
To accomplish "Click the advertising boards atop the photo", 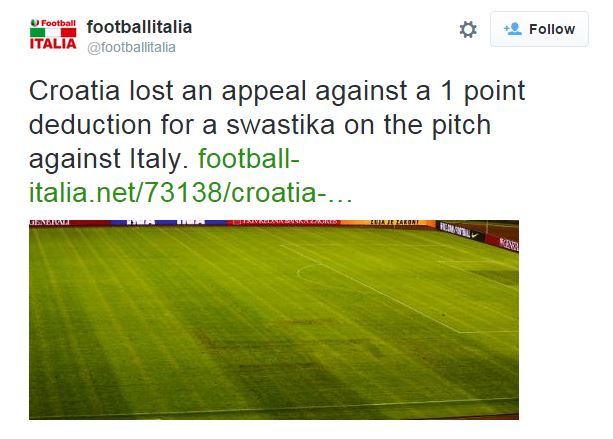I will click(273, 221).
